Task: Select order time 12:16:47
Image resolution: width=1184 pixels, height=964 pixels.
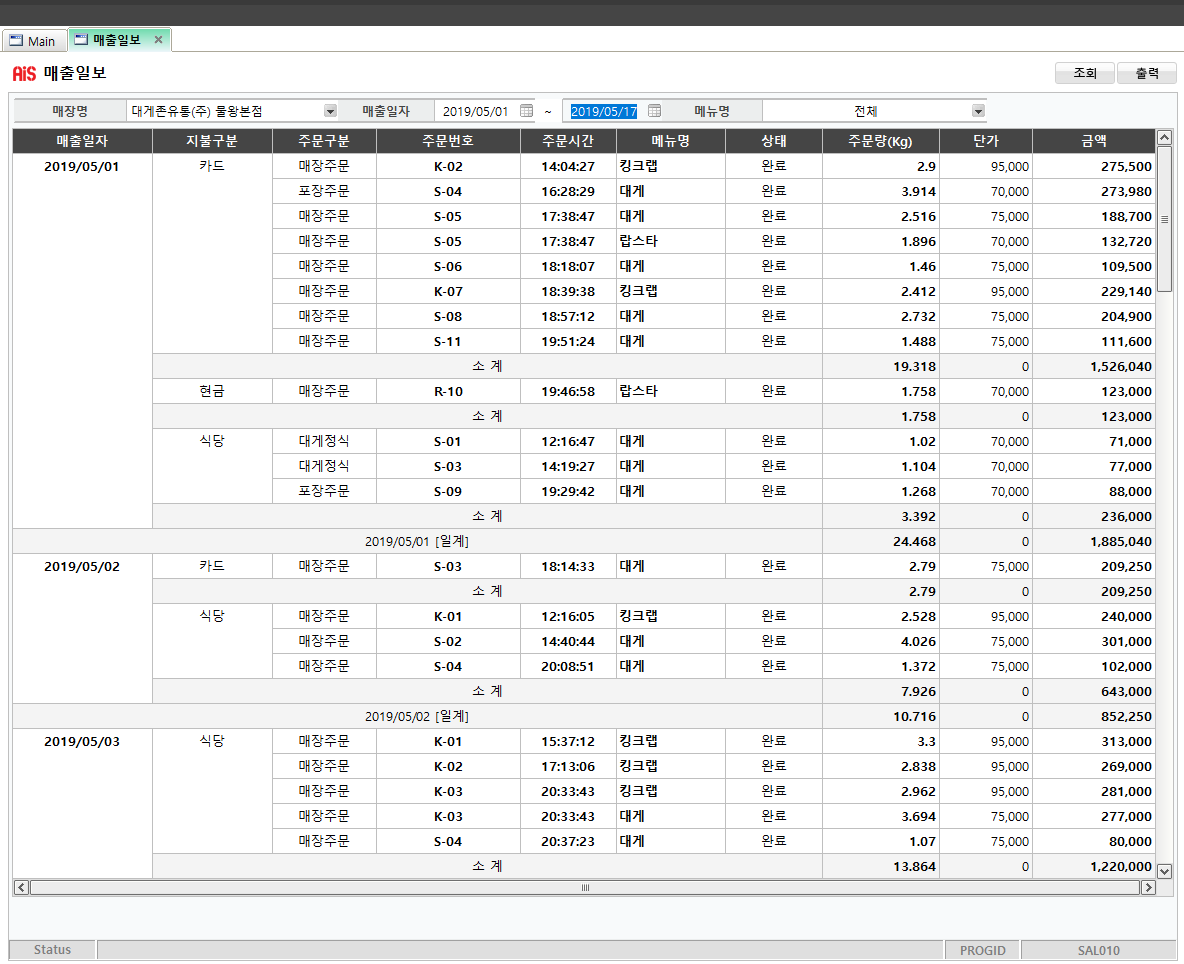Action: coord(568,442)
